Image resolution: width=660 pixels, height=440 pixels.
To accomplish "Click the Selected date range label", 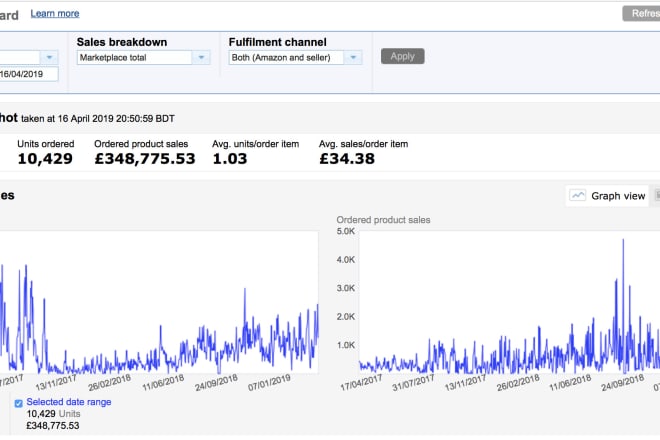I will click(69, 402).
